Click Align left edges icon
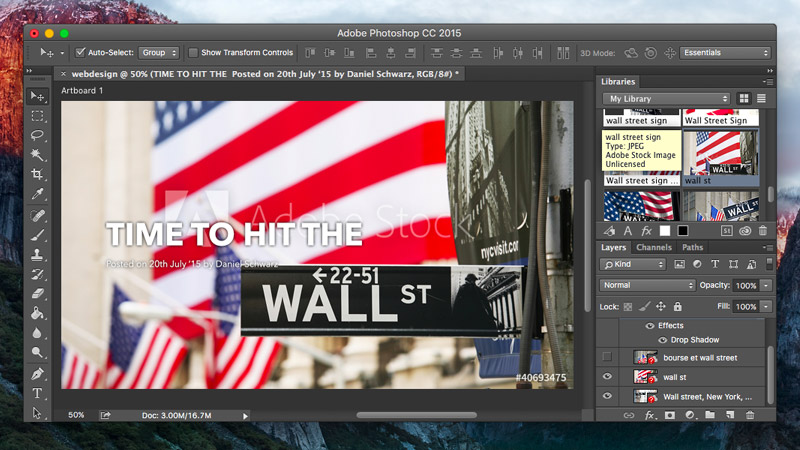Viewport: 800px width, 450px height. [x=371, y=53]
